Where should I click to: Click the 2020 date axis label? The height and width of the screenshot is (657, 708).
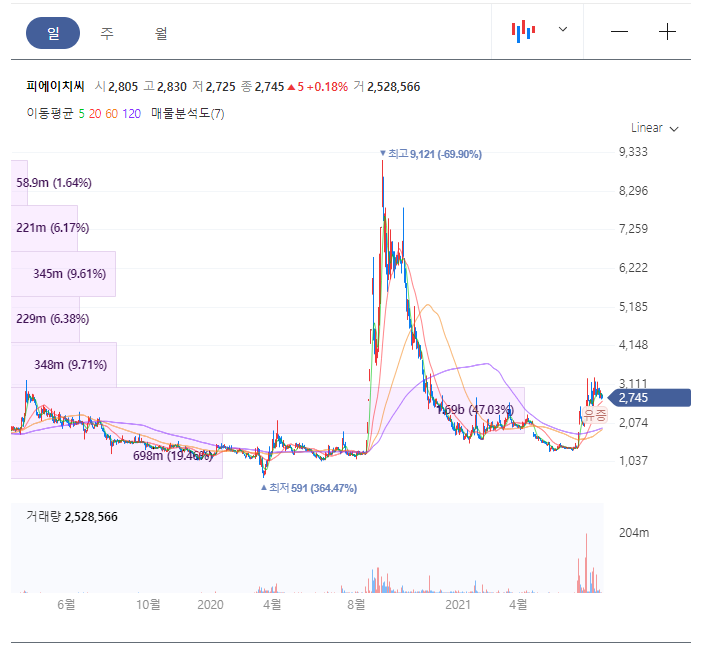click(x=210, y=604)
